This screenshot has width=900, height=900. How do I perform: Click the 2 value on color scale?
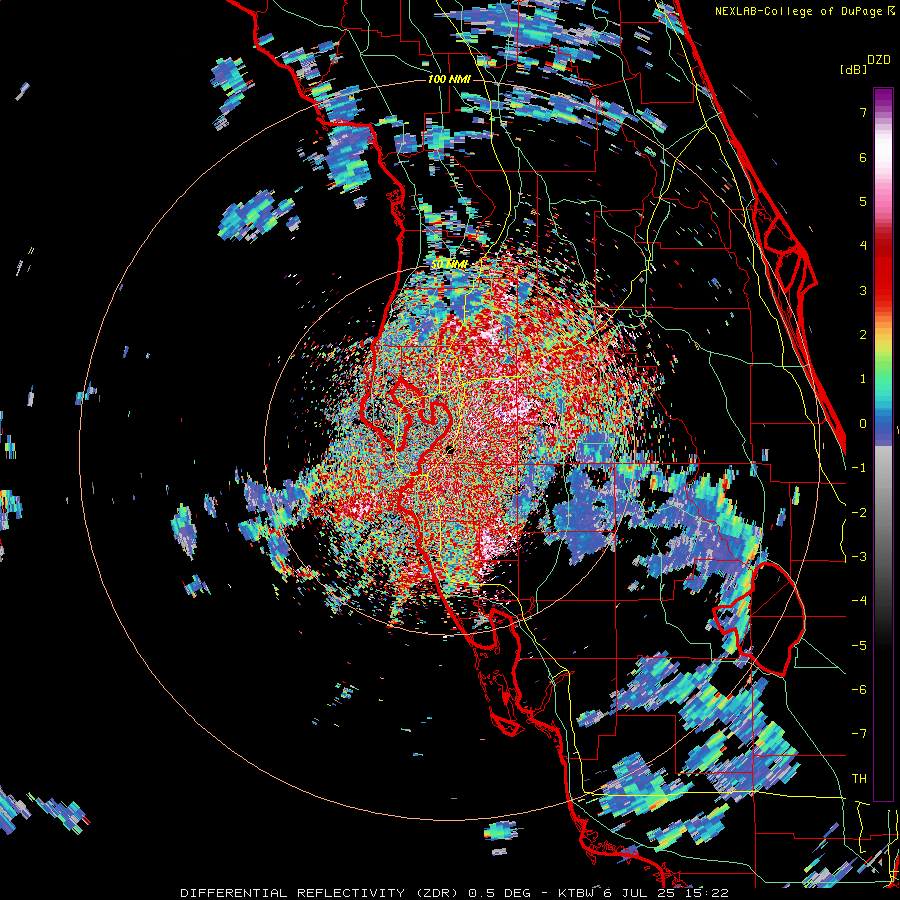863,335
